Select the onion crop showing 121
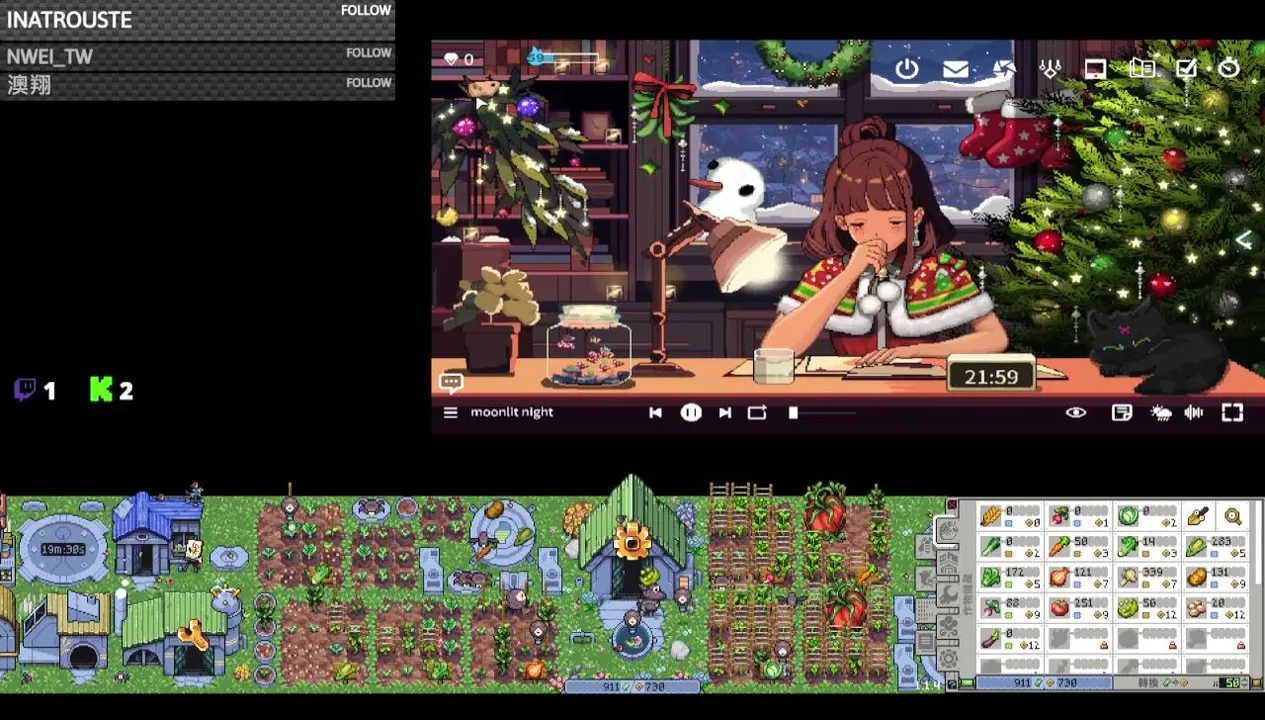 click(1079, 577)
